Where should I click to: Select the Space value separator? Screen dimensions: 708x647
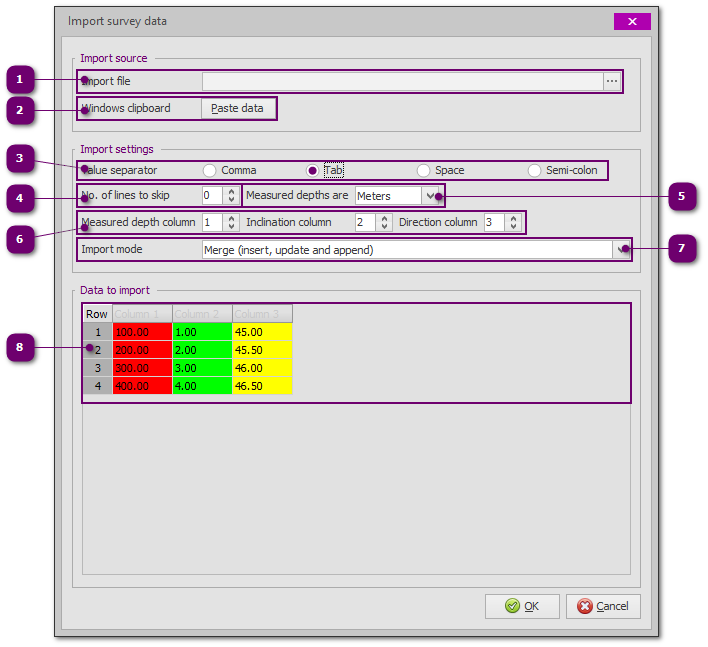pos(424,171)
